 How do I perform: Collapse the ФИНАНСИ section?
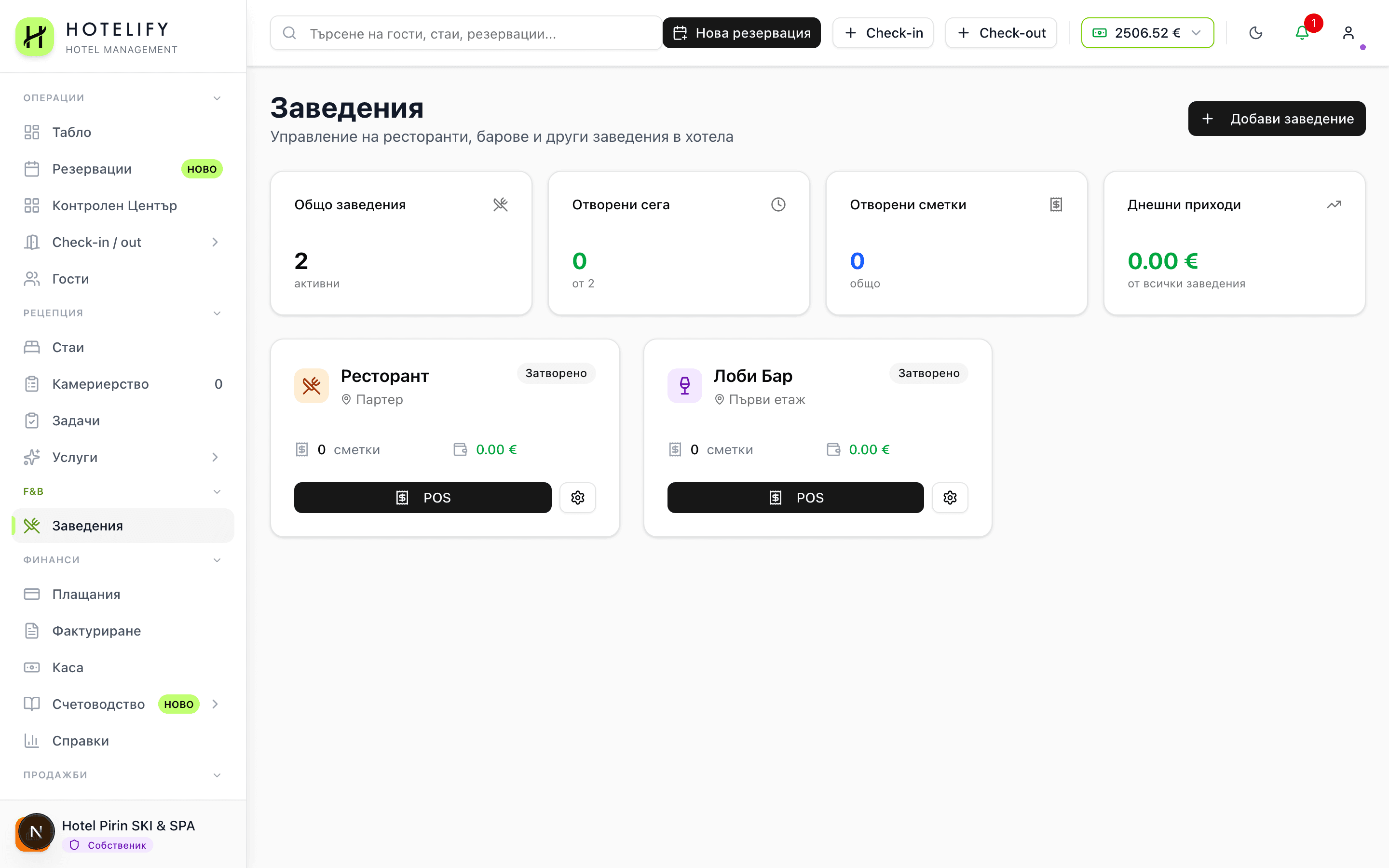point(217,560)
